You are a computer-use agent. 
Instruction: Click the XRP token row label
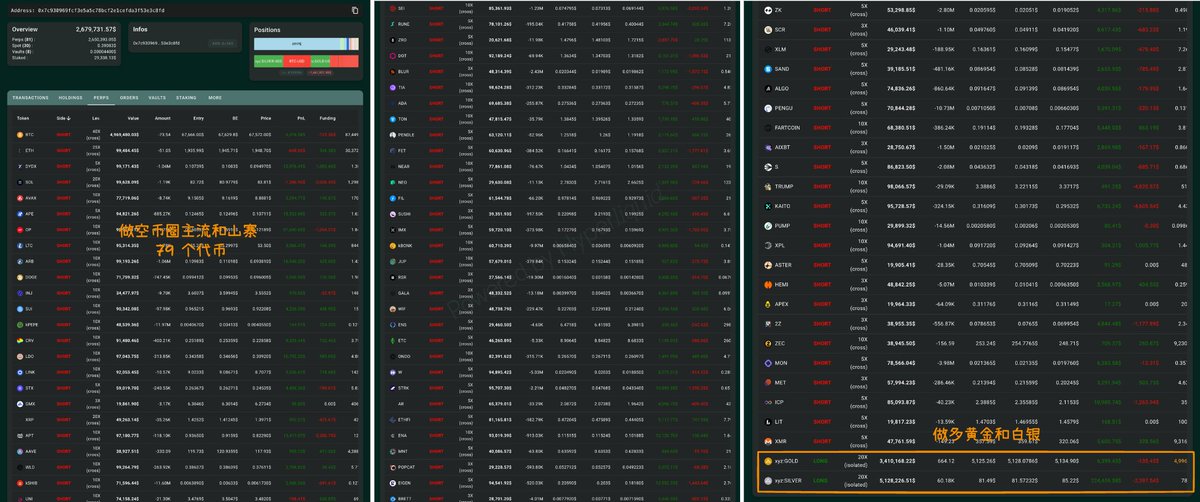(x=30, y=419)
